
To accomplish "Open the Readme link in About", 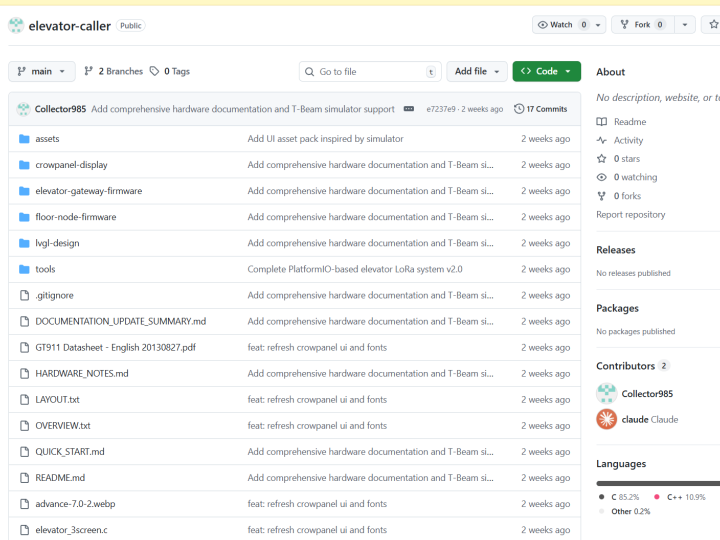I will [630, 122].
